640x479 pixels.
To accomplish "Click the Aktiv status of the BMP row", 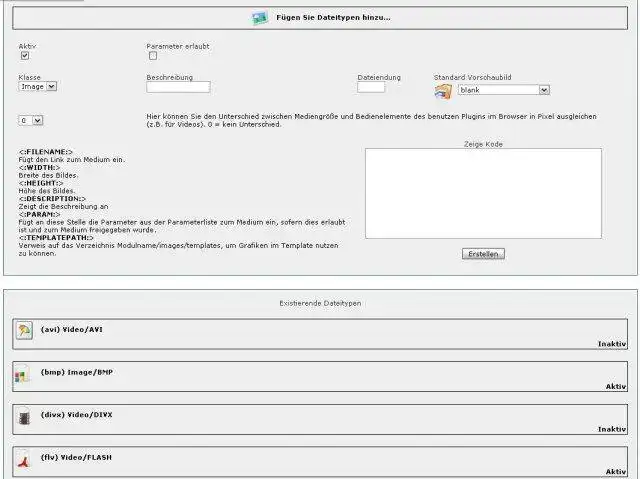I will (x=616, y=386).
